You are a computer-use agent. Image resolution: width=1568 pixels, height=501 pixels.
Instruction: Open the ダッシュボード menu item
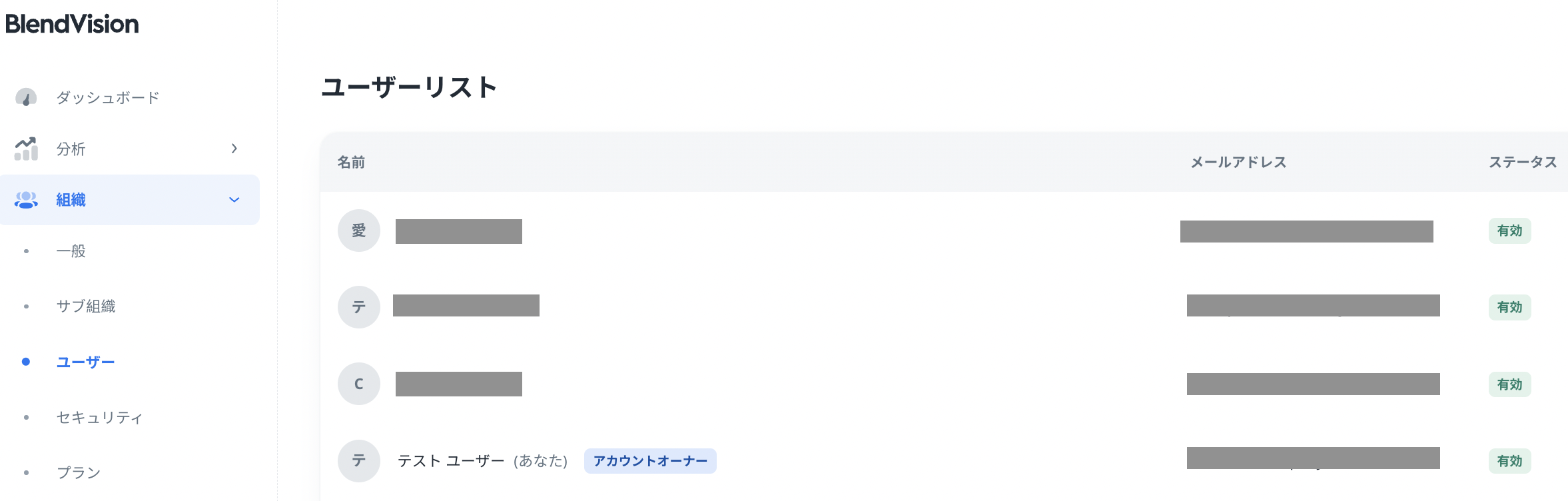pyautogui.click(x=108, y=98)
